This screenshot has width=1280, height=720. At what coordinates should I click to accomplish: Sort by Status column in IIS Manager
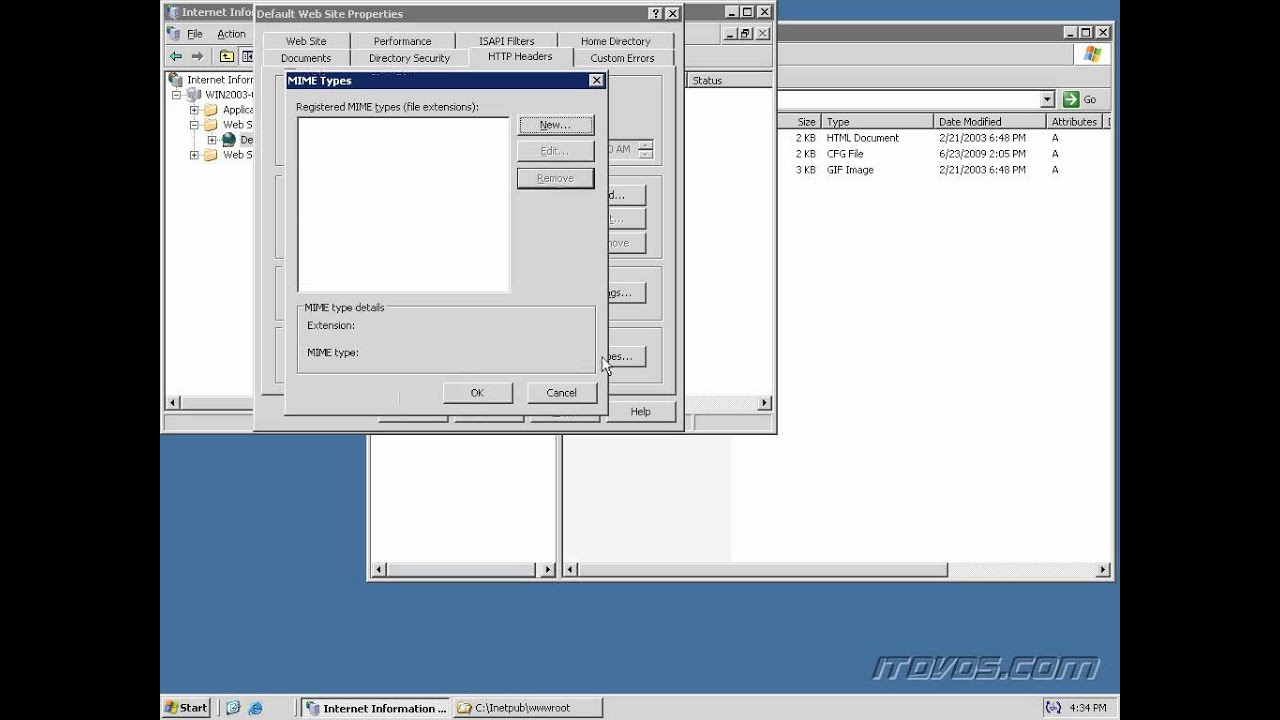tap(729, 80)
